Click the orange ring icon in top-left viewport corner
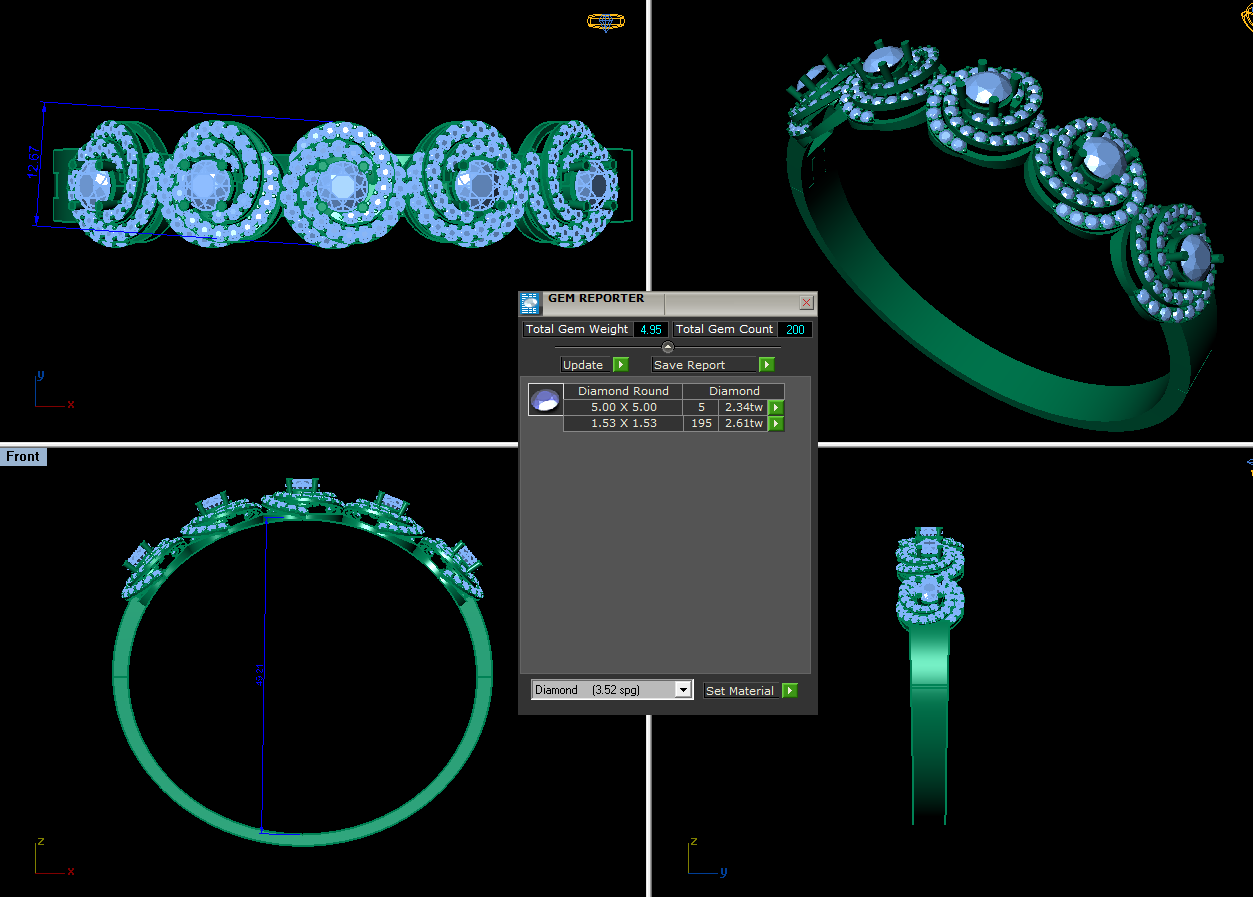1253x897 pixels. [606, 20]
